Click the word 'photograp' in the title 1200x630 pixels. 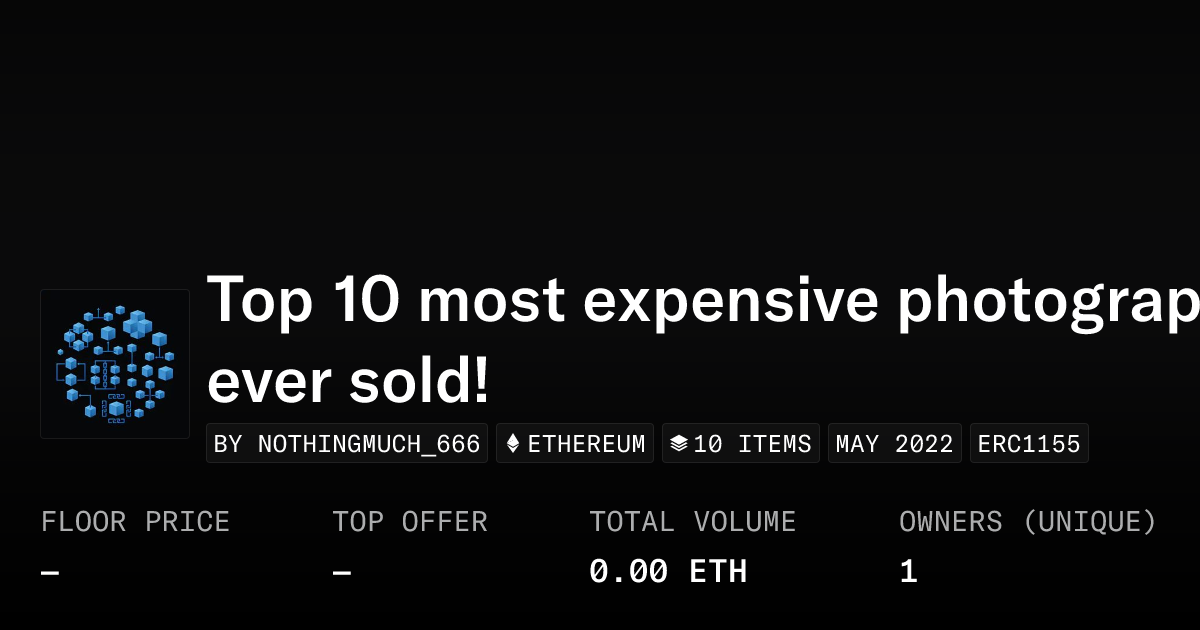[1047, 300]
